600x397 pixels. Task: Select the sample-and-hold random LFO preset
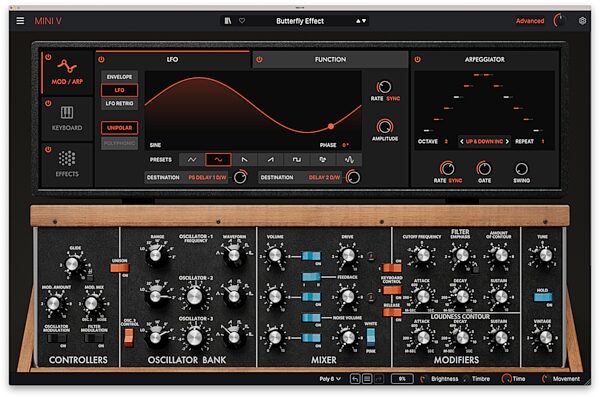pyautogui.click(x=323, y=160)
